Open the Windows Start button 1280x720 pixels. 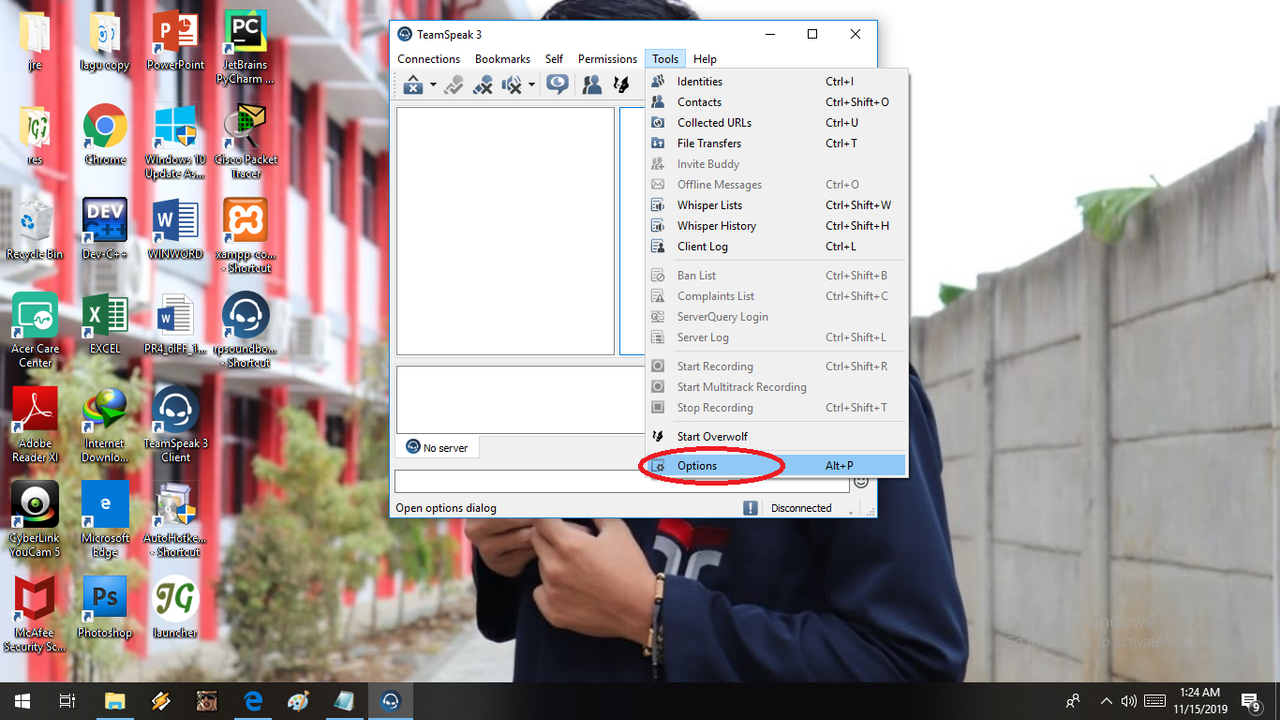pos(22,701)
